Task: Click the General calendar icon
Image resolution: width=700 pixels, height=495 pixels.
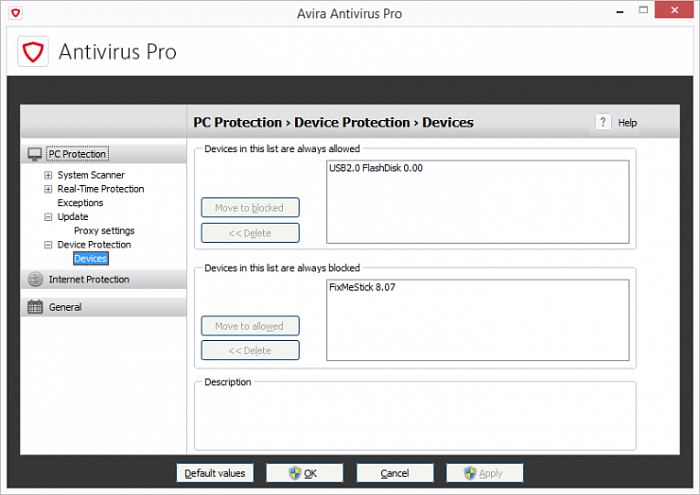Action: pyautogui.click(x=35, y=308)
